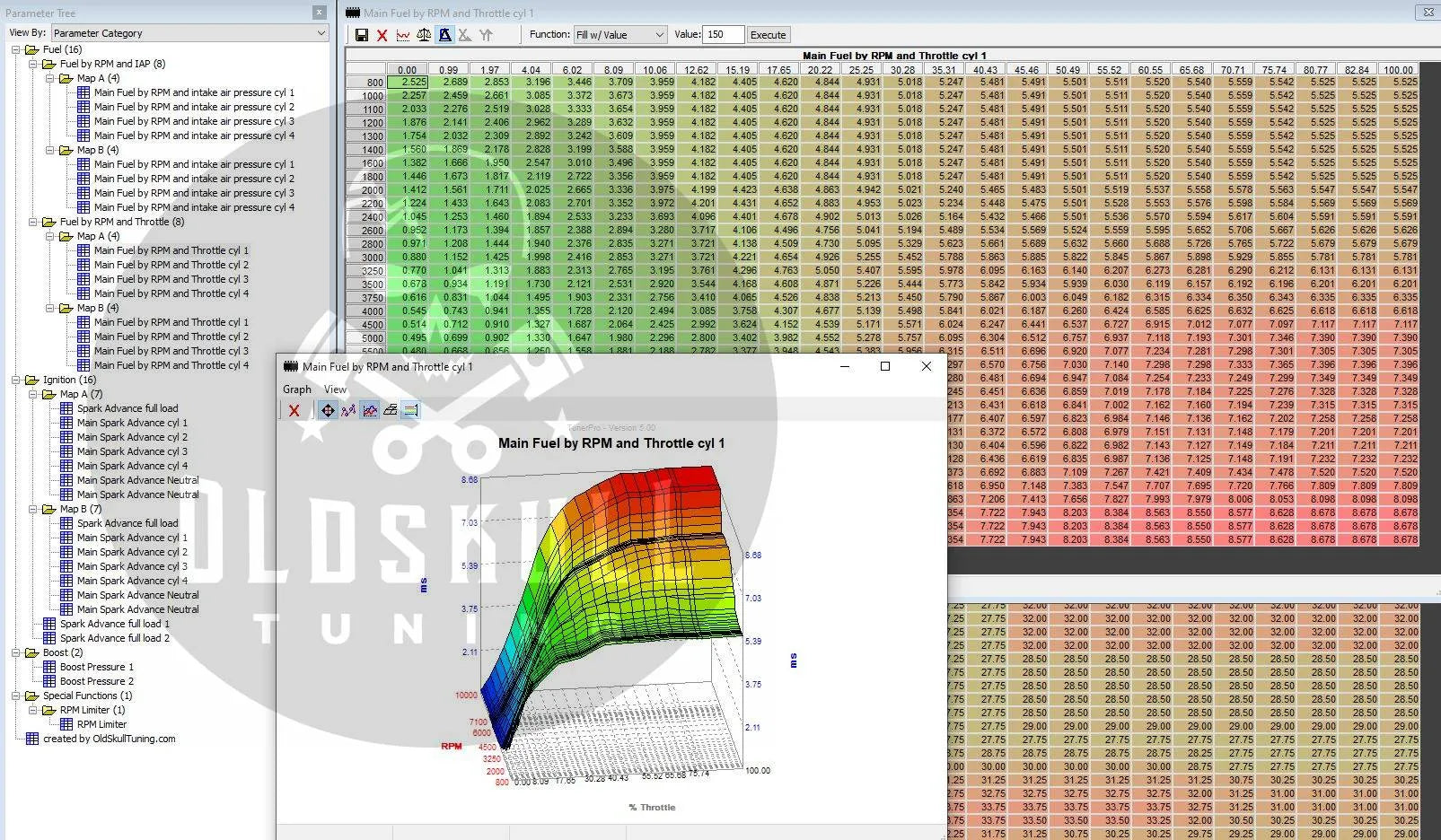Screen dimensions: 1441x840
Task: Select RPM Limiter table in tree
Action: click(101, 724)
